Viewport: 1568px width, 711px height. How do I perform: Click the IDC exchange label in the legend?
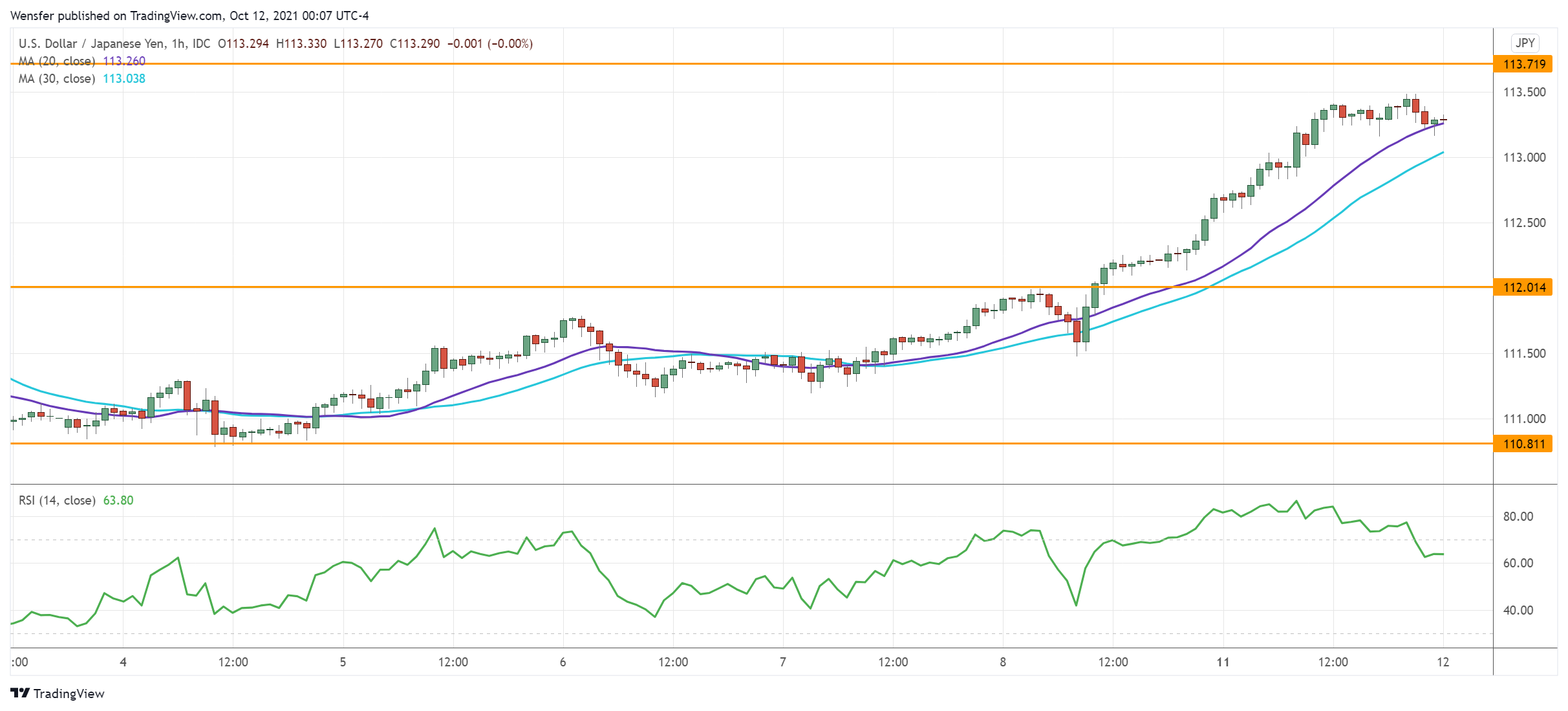(200, 43)
